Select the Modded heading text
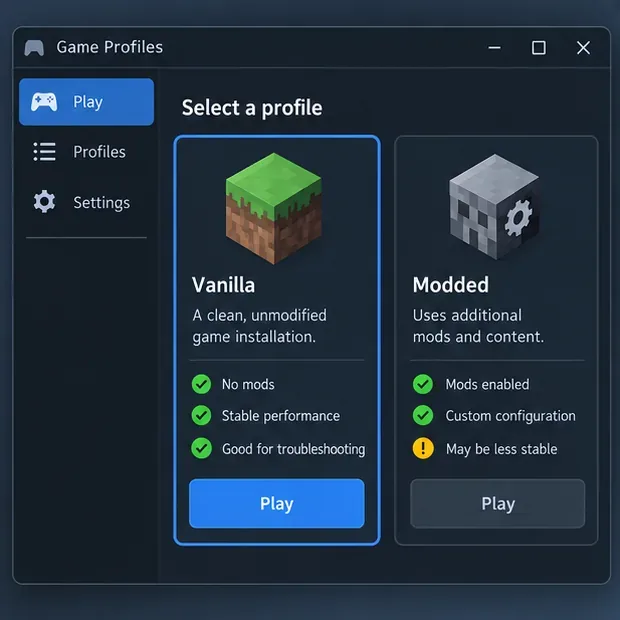 click(x=450, y=285)
